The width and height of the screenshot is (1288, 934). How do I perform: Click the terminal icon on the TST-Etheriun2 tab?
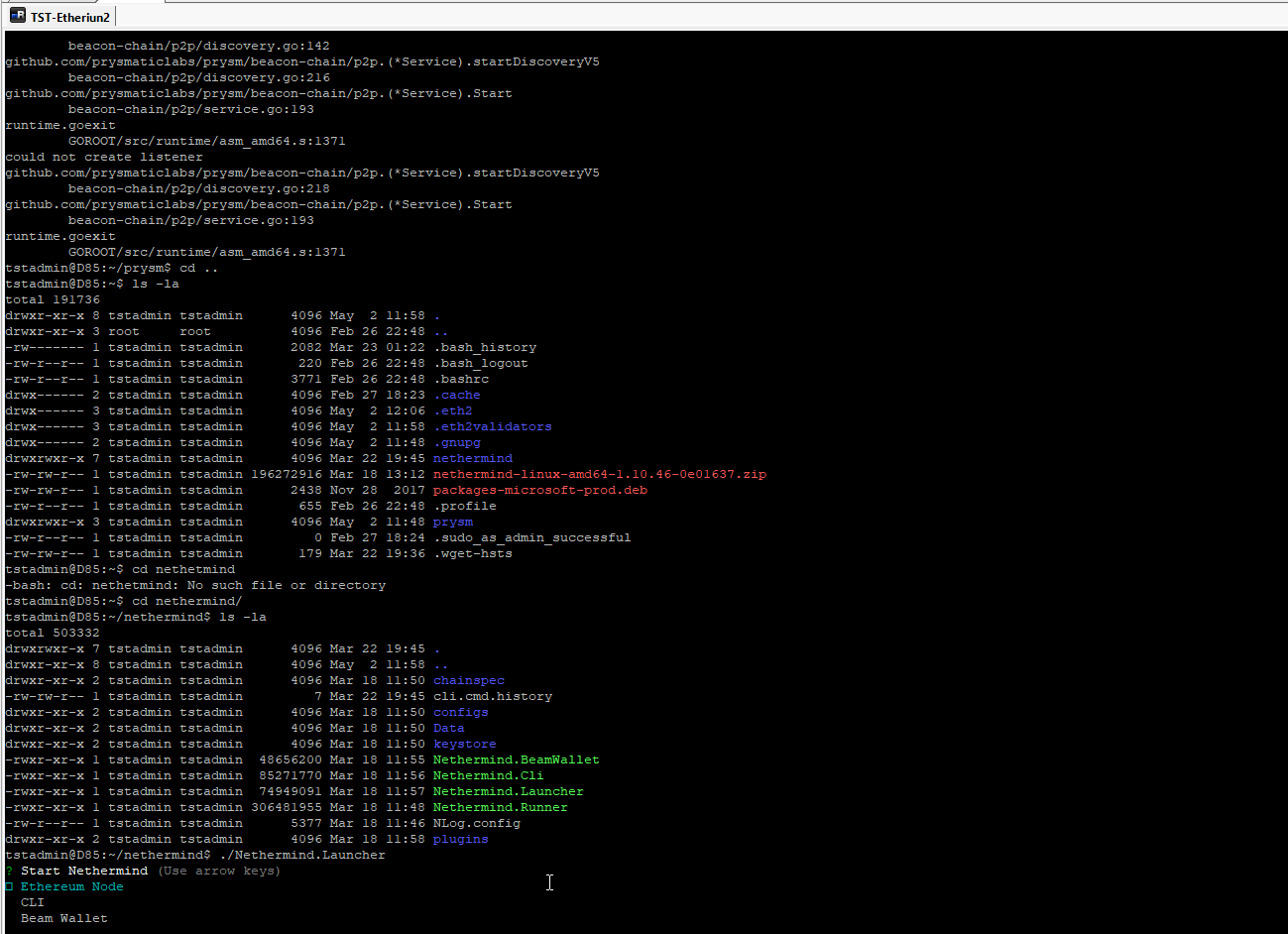[18, 16]
